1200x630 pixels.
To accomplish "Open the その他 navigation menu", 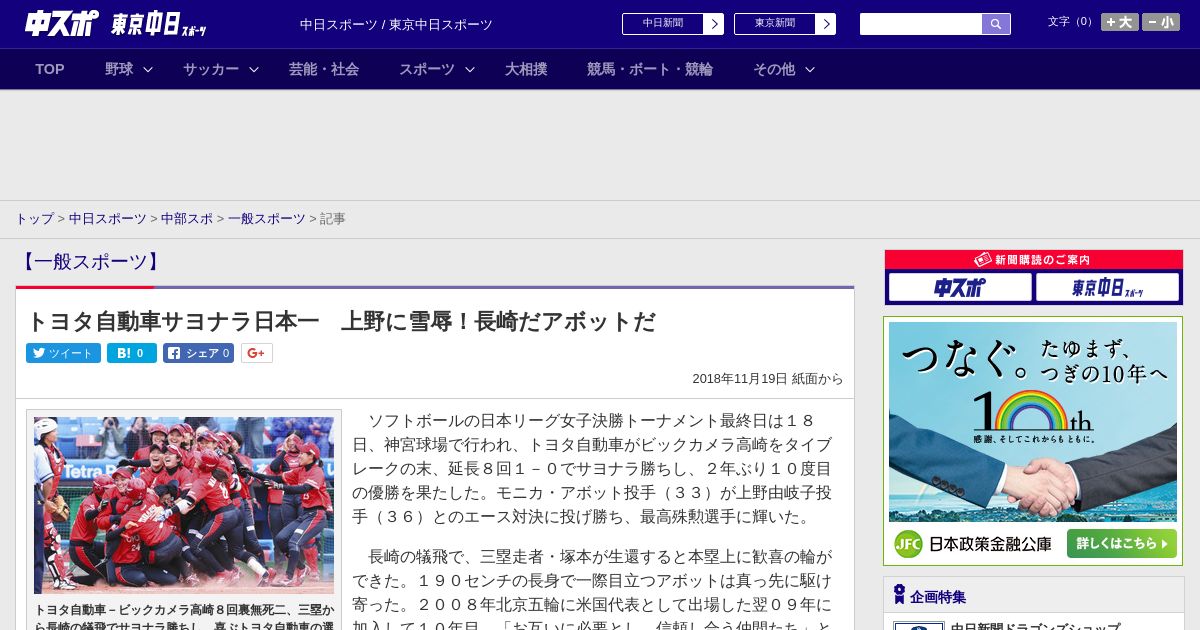I will (x=774, y=69).
